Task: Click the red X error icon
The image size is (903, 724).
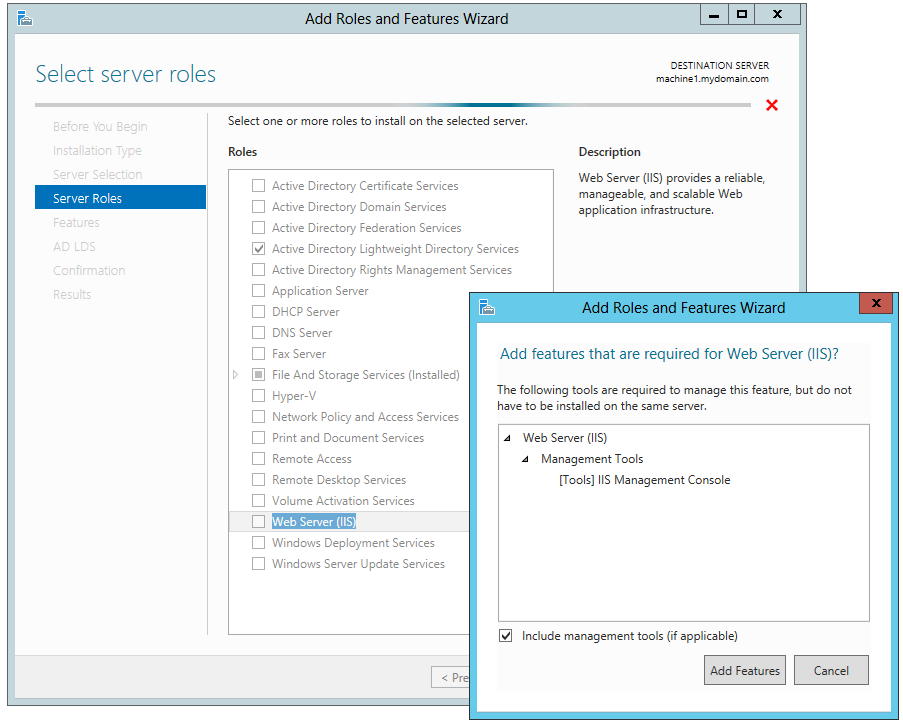Action: pos(771,105)
